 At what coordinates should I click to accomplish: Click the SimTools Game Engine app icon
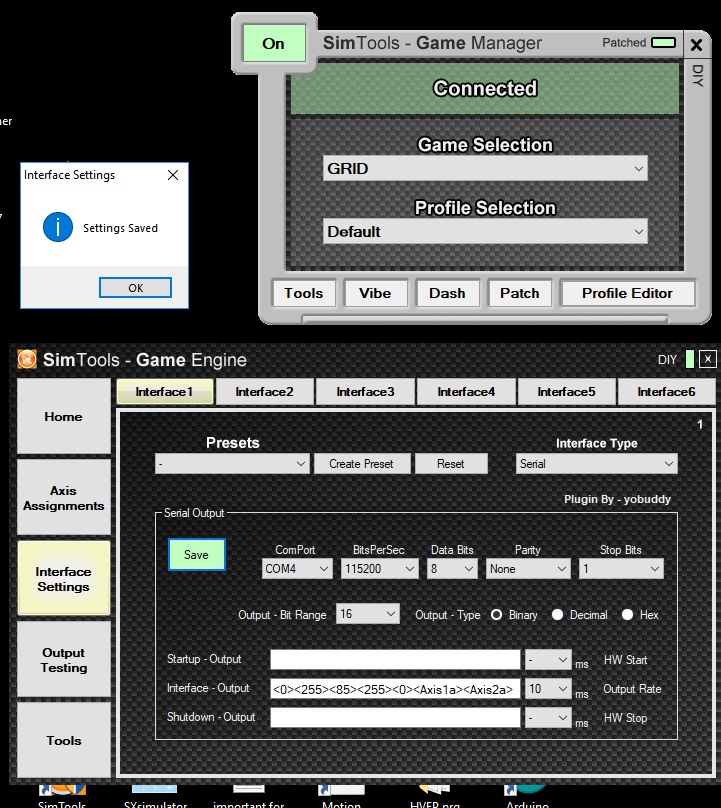point(27,359)
